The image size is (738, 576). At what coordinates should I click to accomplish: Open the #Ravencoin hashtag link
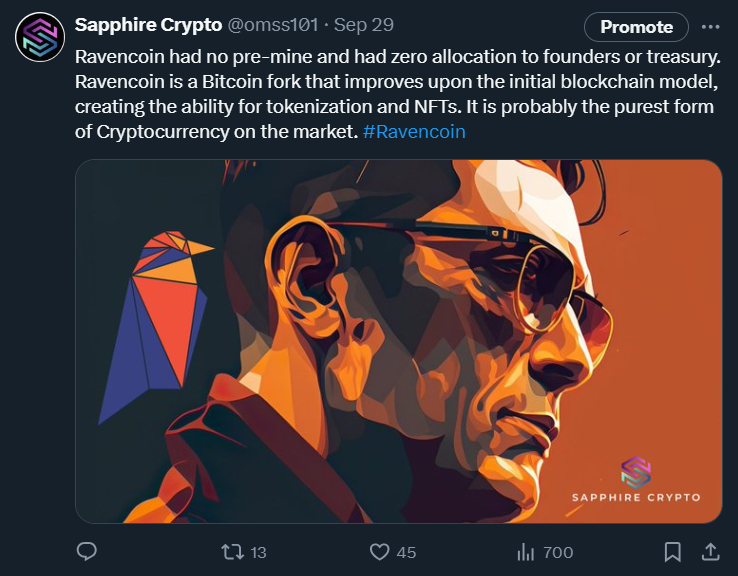coord(414,132)
